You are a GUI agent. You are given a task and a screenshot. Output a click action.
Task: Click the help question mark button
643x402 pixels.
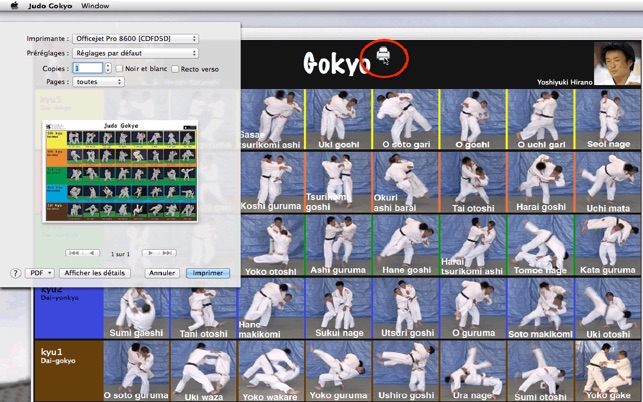click(x=16, y=272)
